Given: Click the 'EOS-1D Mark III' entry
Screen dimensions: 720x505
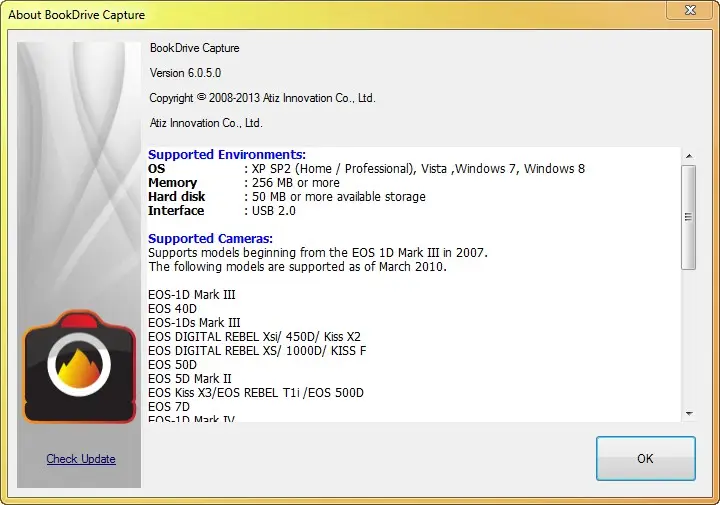Looking at the screenshot, I should (191, 294).
